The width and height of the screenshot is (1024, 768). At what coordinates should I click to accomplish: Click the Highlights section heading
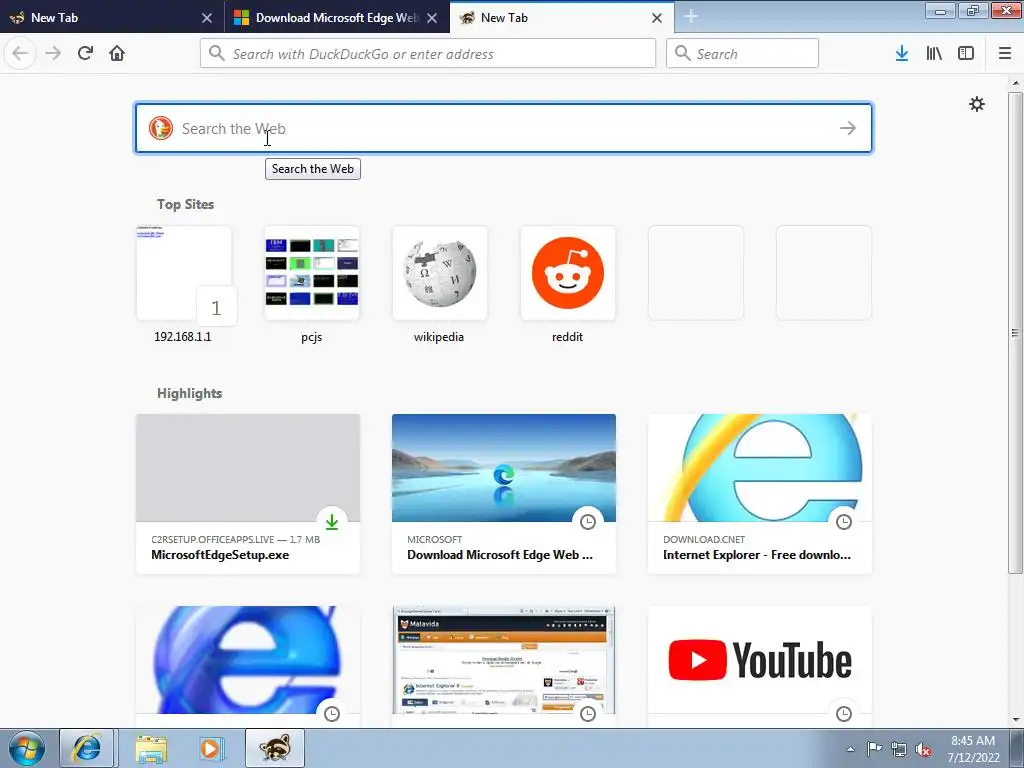(189, 393)
